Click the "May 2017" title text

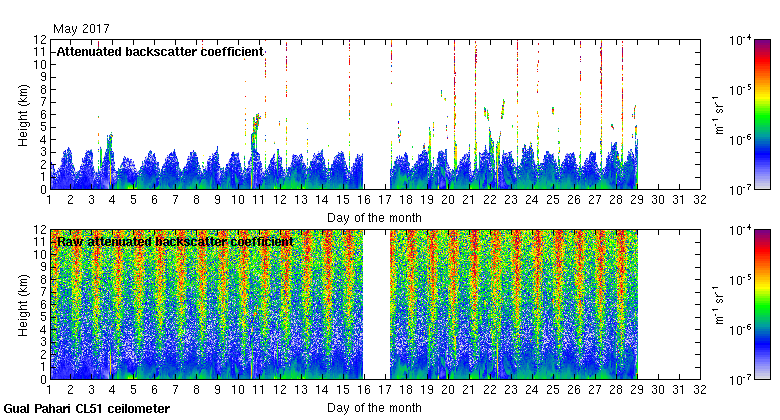pos(81,29)
